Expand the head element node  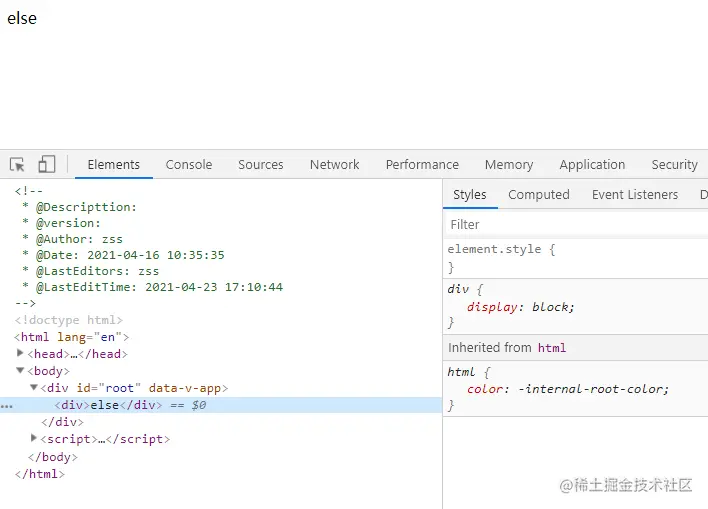[20, 353]
